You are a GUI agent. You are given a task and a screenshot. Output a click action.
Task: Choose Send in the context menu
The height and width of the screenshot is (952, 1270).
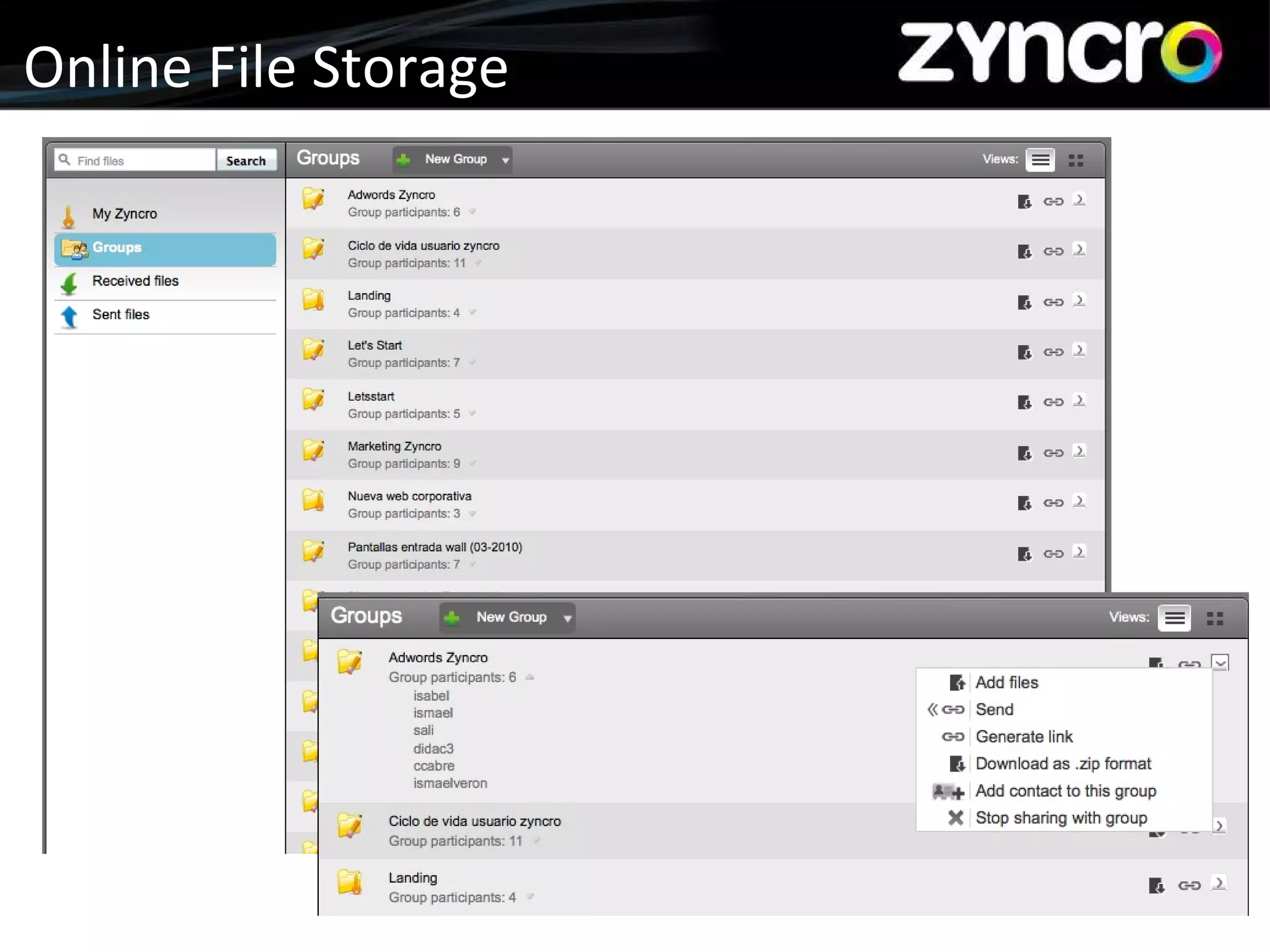tap(995, 710)
